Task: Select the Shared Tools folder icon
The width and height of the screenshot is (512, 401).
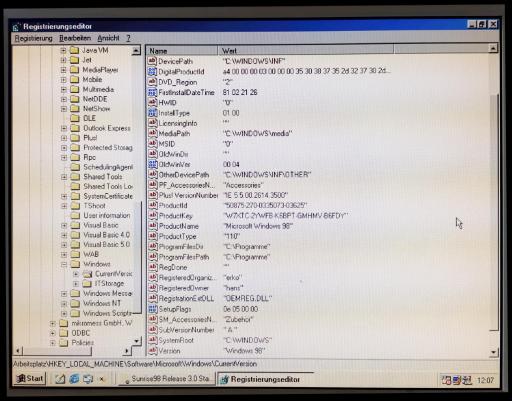Action: point(76,176)
